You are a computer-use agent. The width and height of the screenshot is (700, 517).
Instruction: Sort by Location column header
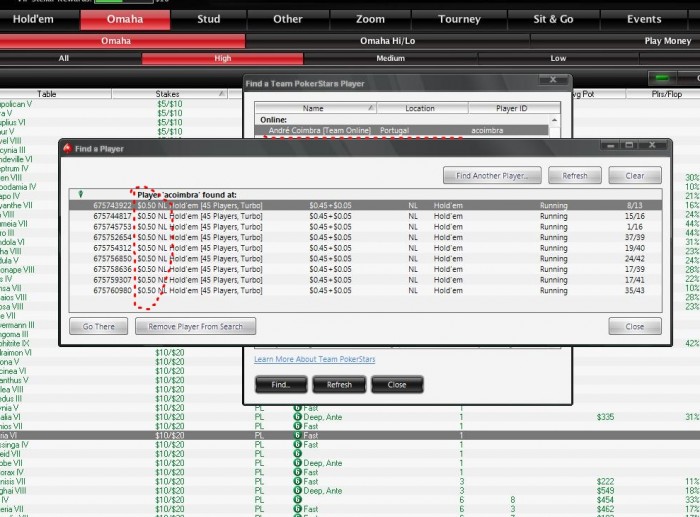tap(422, 108)
